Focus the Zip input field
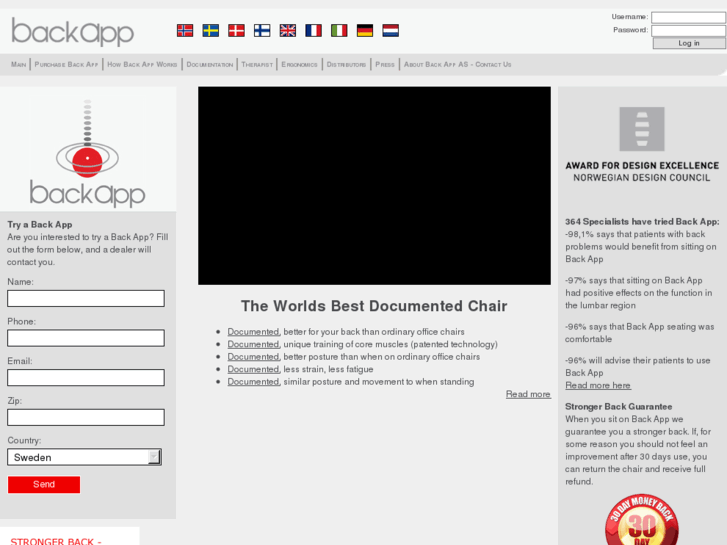Viewport: 727px width, 545px height. point(86,417)
